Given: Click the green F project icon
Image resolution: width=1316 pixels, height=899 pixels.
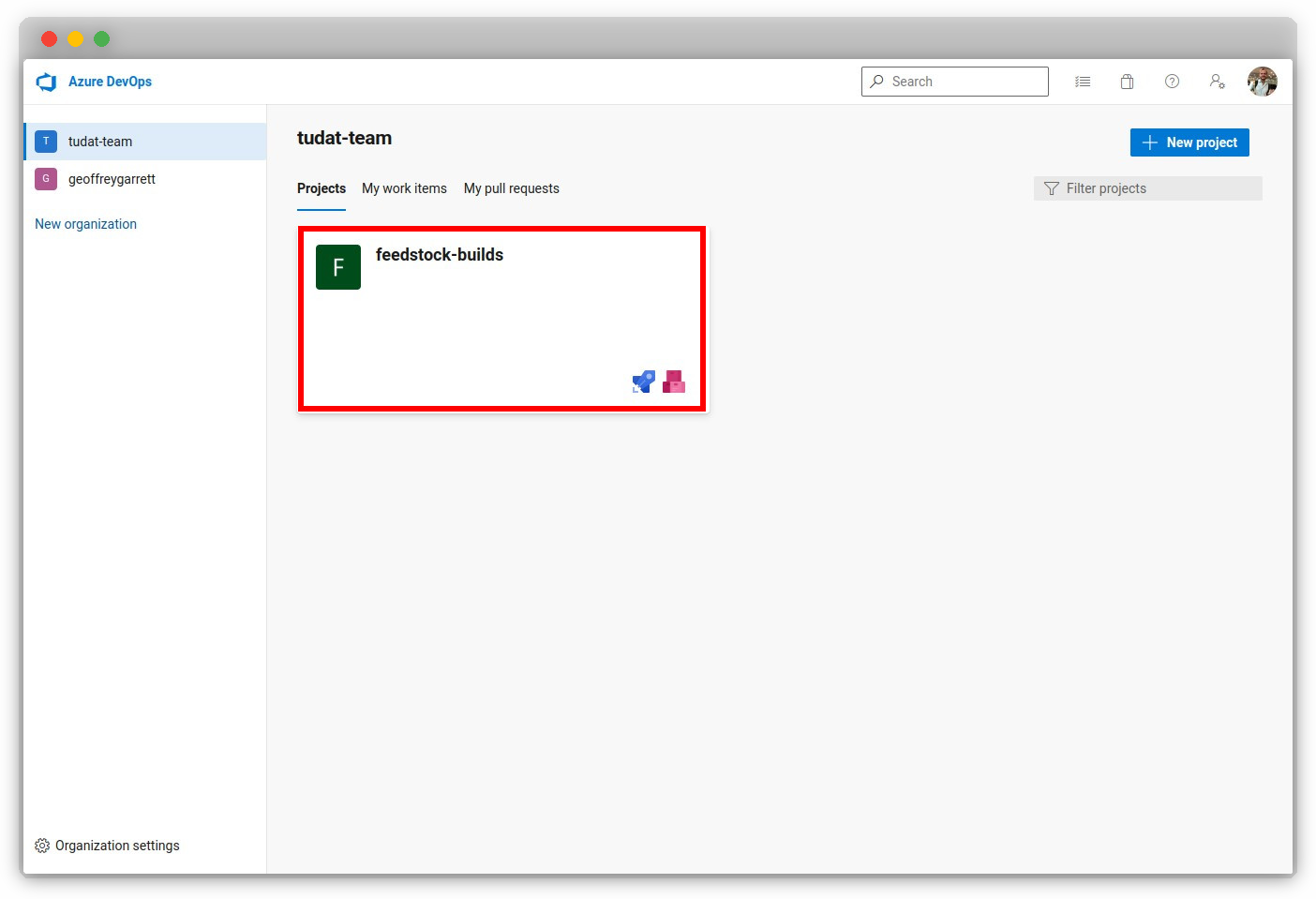Looking at the screenshot, I should tap(338, 267).
